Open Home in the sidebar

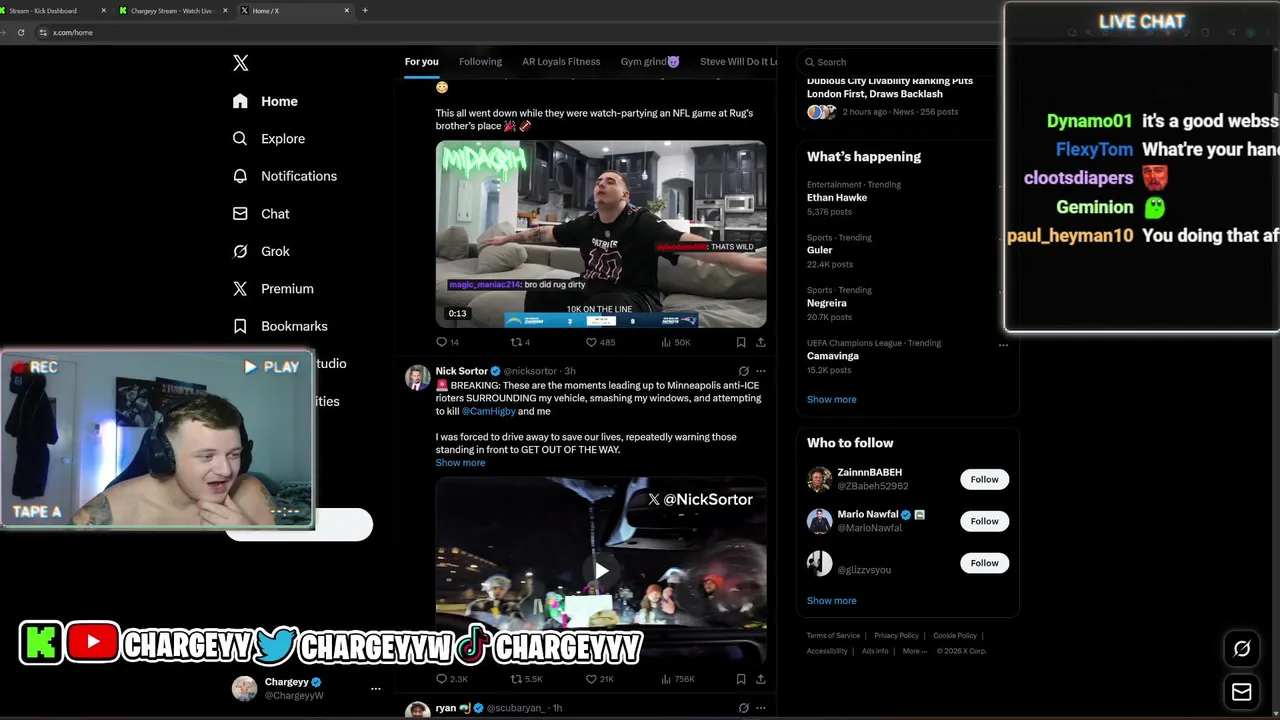click(x=265, y=101)
